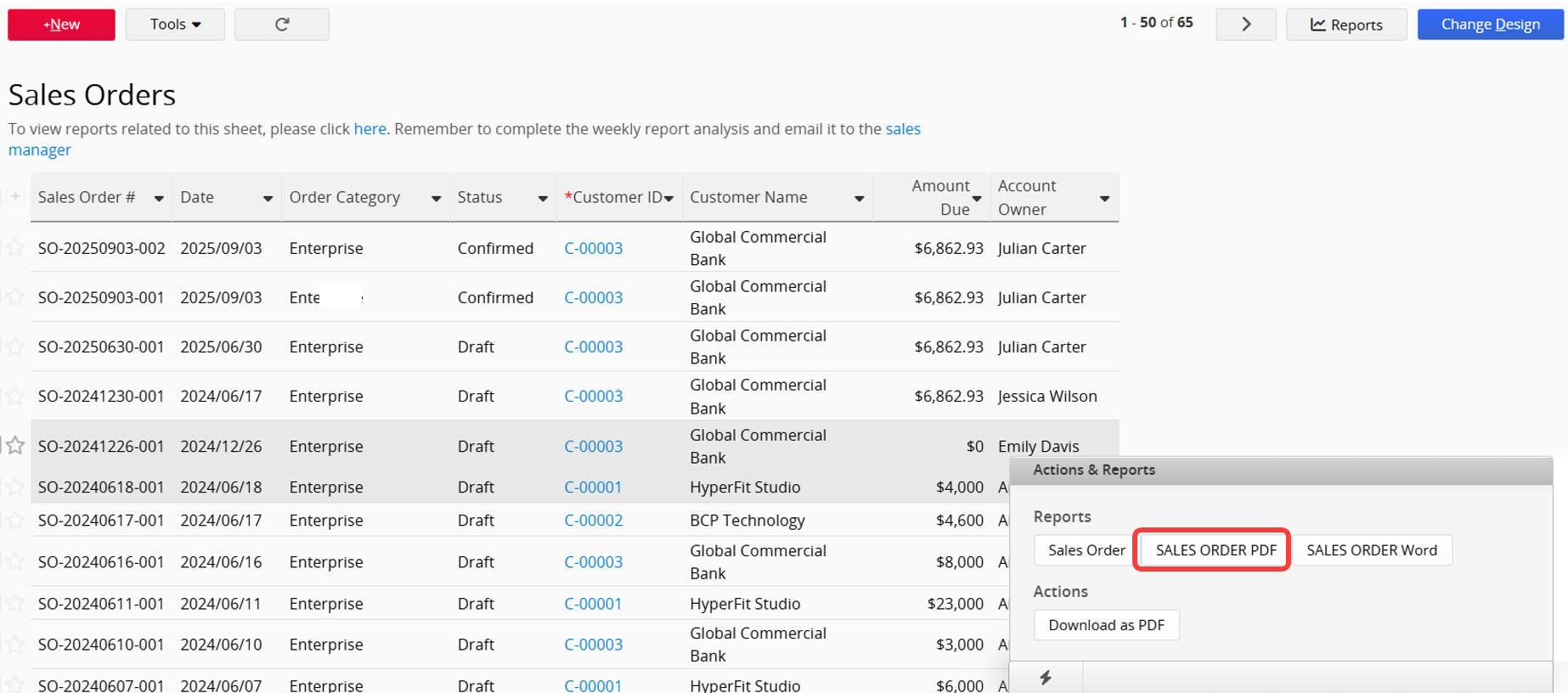Expand the Sales Order # column filter
This screenshot has height=693, width=1568.
159,199
